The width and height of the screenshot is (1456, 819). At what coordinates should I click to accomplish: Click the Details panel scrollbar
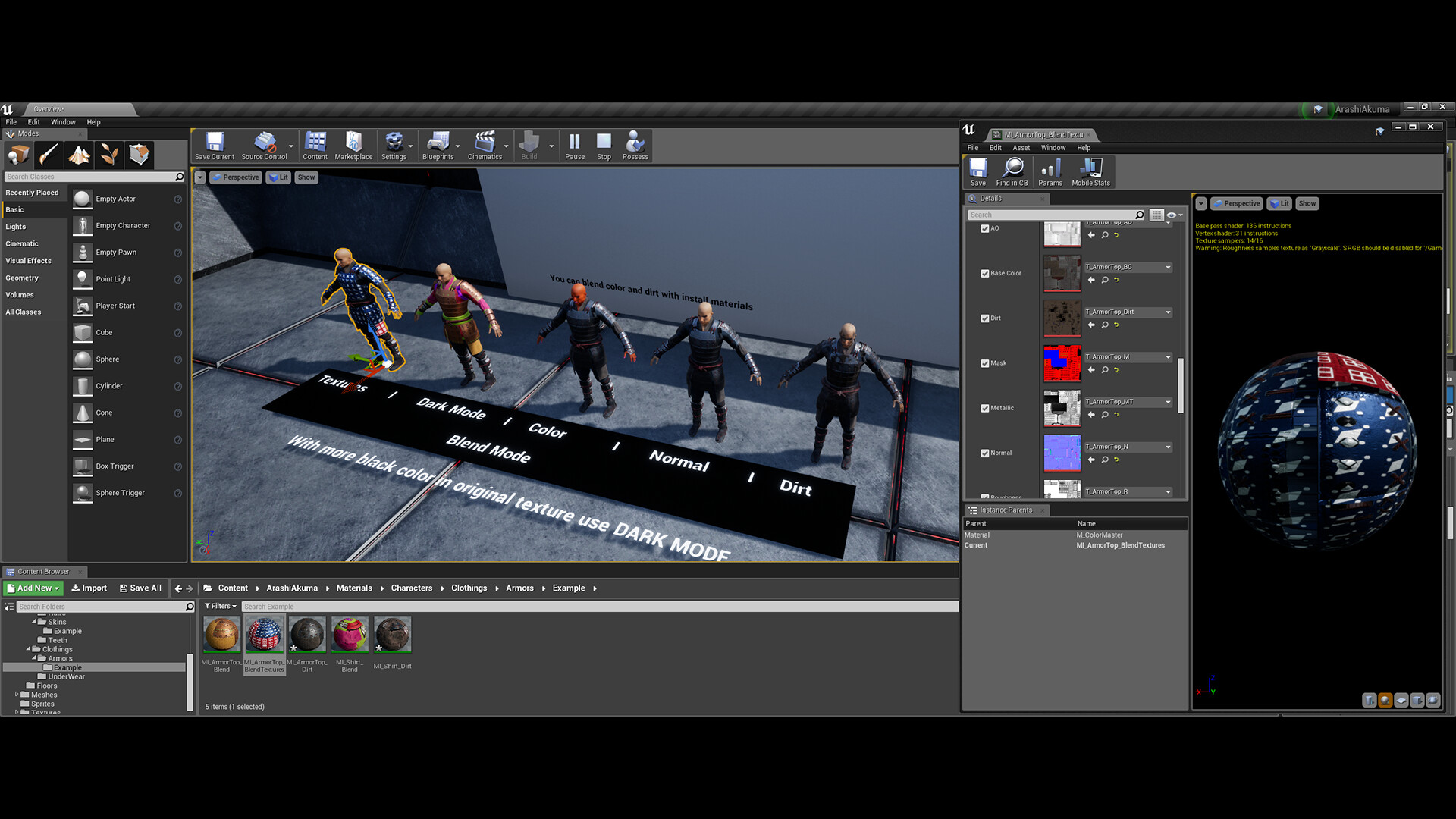[x=1180, y=385]
